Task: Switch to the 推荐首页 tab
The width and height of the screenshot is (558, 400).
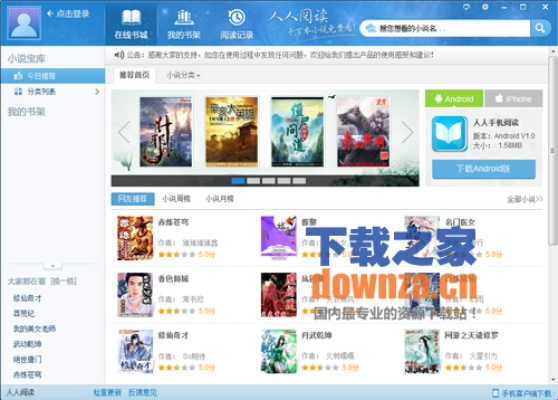Action: [135, 75]
